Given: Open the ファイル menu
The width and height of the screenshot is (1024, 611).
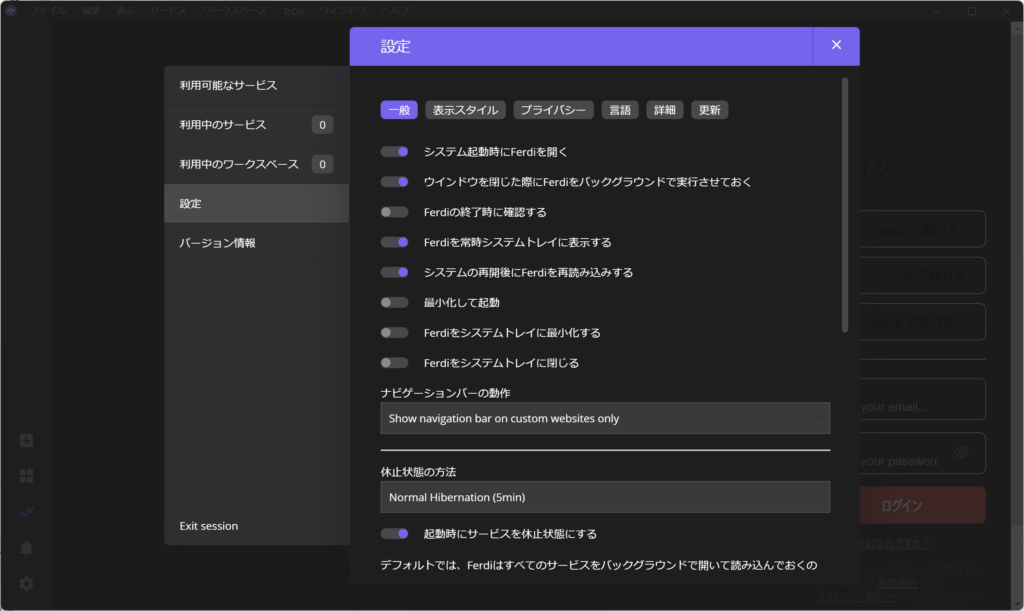Looking at the screenshot, I should tap(48, 10).
